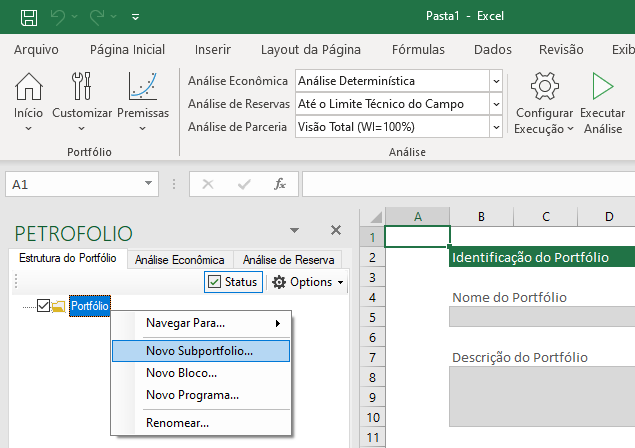The width and height of the screenshot is (635, 448).
Task: Click the Portfólio folder icon
Action: [x=59, y=306]
